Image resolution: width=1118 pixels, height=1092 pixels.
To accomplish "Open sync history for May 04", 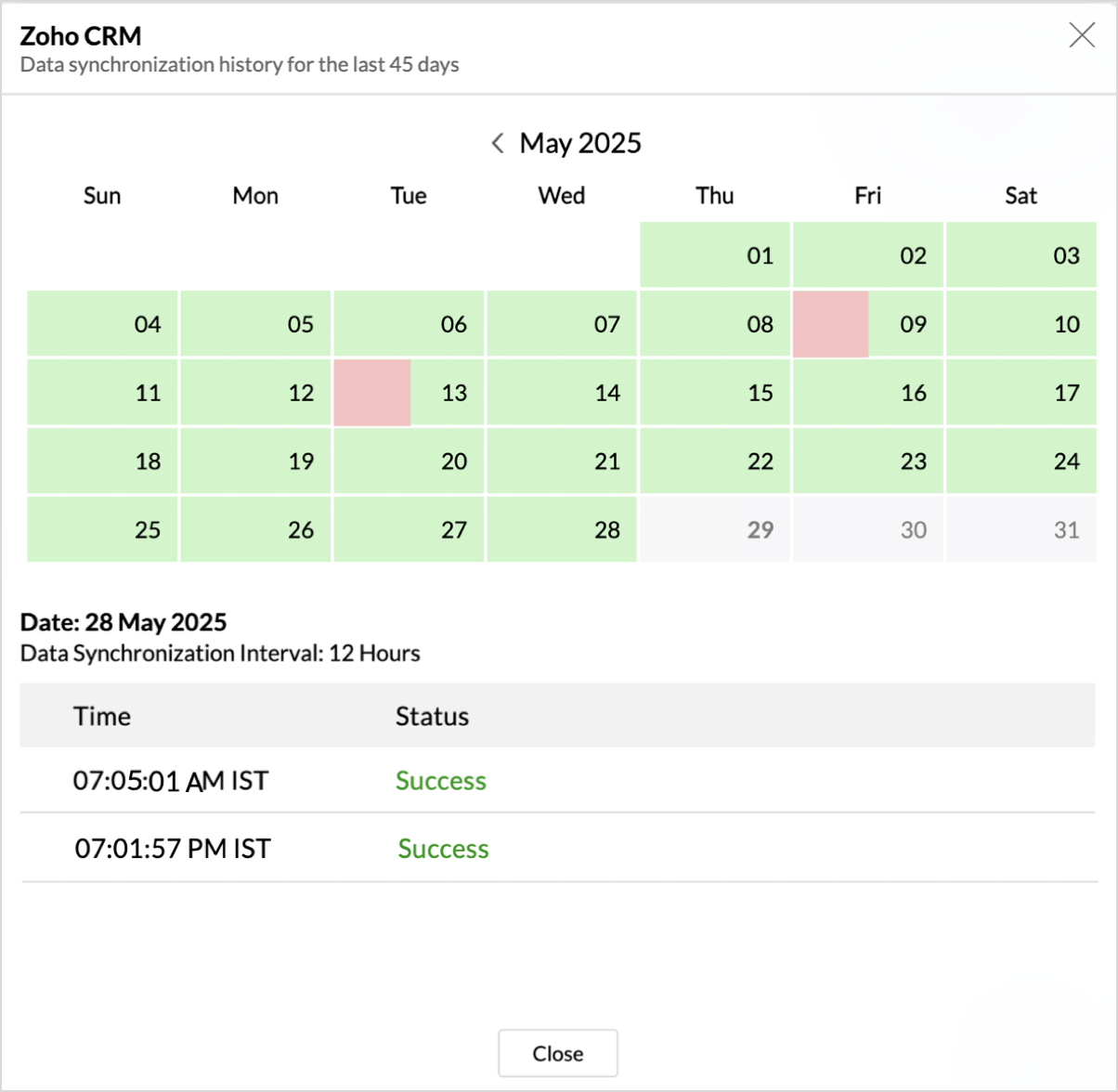I will click(102, 324).
